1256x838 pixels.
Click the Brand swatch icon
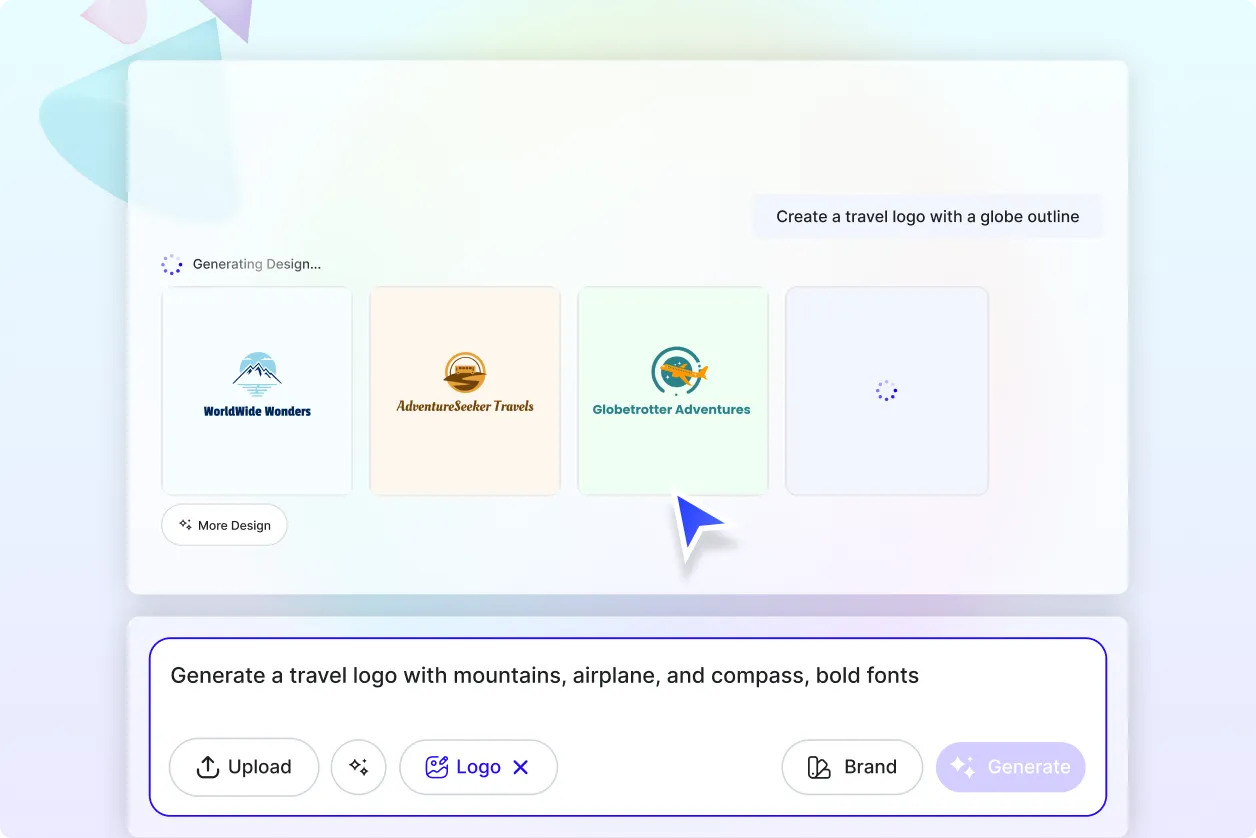(819, 767)
